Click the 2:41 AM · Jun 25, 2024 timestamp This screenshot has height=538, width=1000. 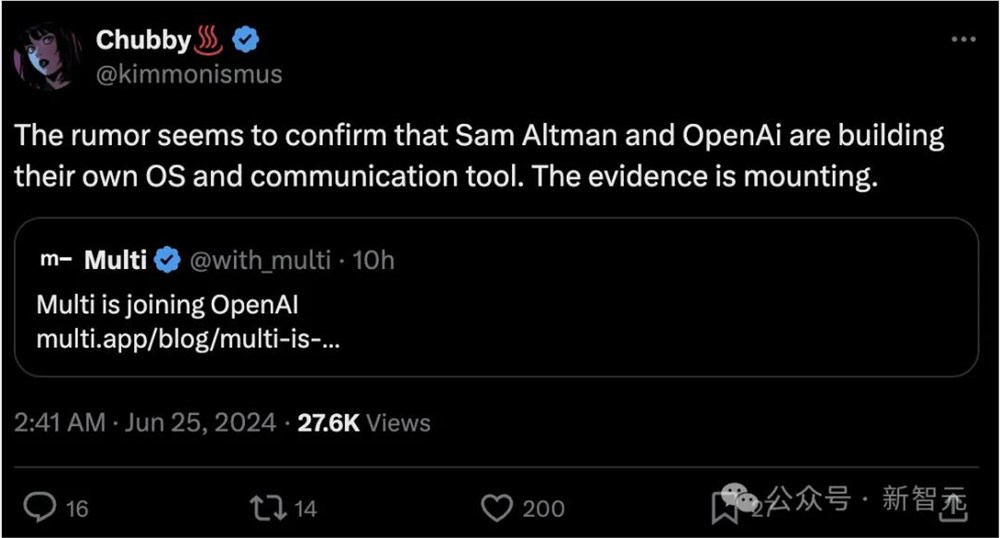(x=145, y=423)
